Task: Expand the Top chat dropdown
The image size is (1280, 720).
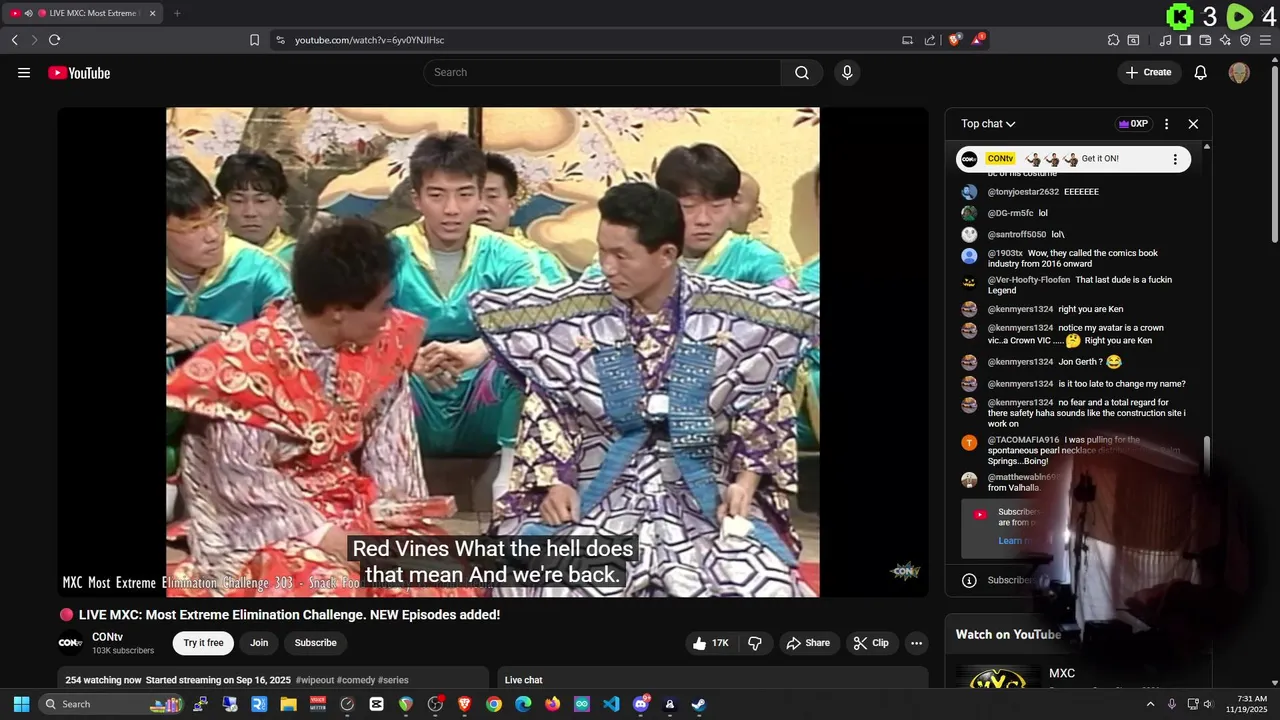Action: tap(988, 124)
